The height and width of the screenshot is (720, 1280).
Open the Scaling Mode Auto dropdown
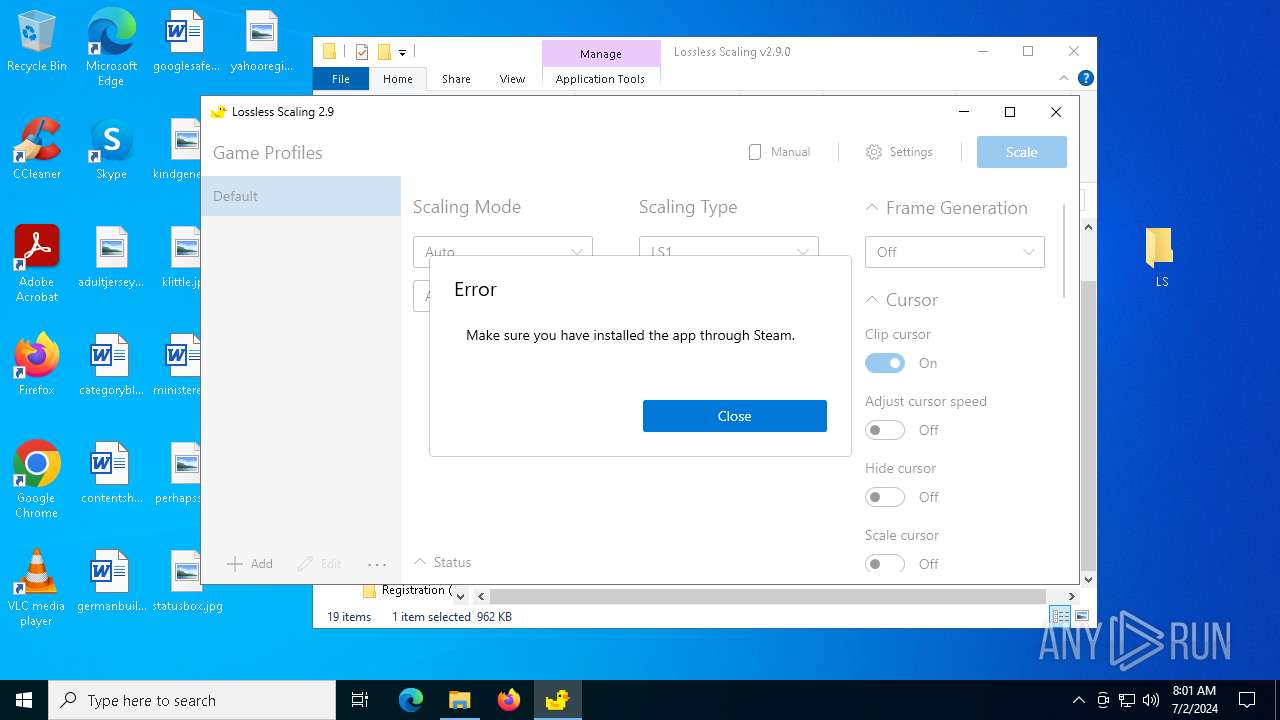(x=503, y=252)
